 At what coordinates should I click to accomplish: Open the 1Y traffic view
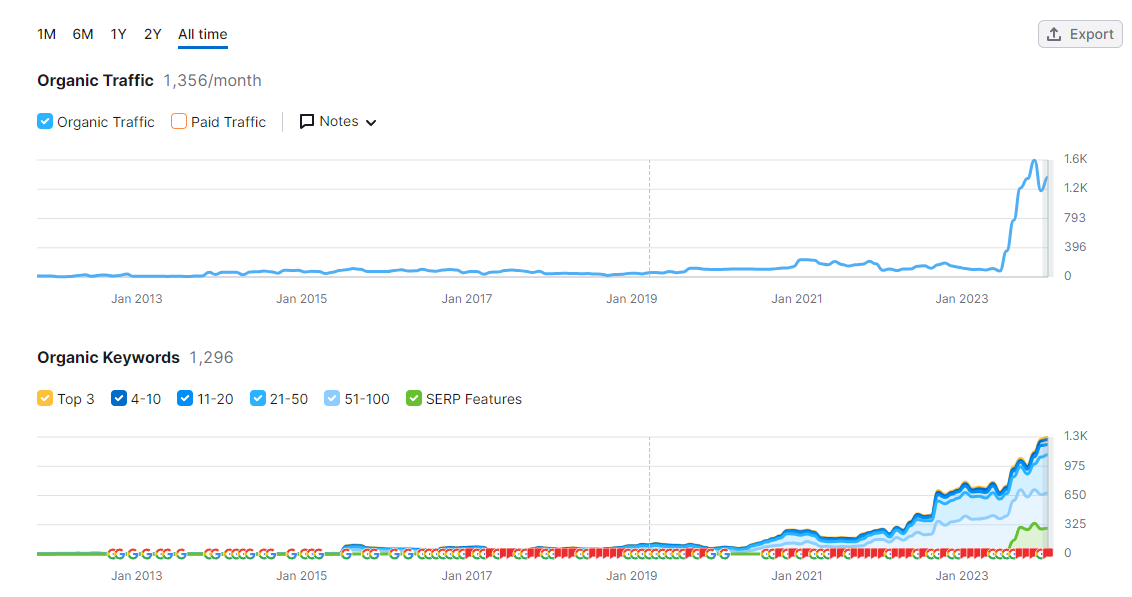pos(118,33)
